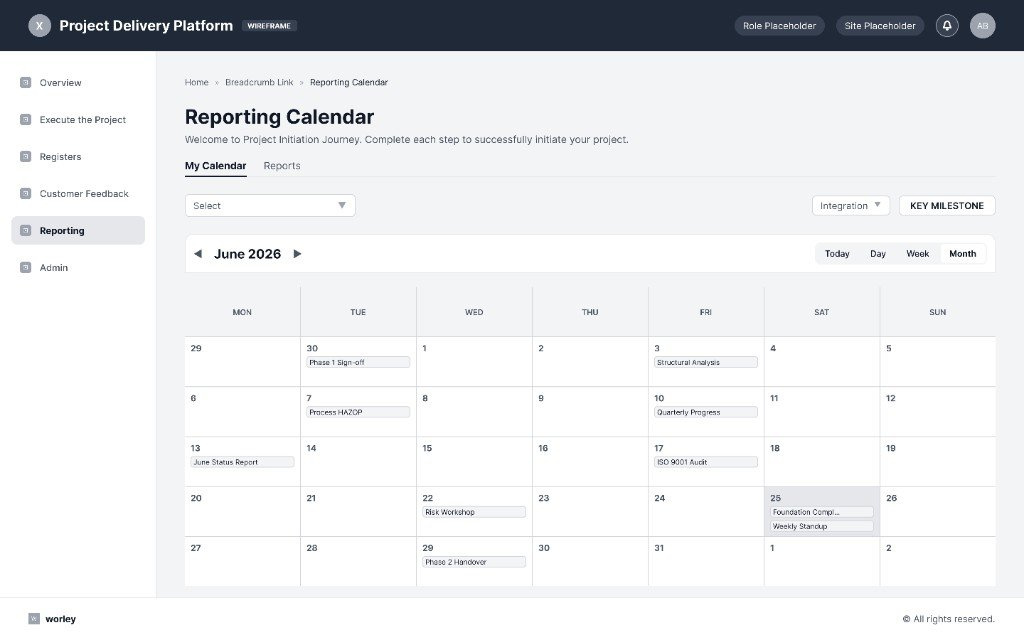Select the Month view
The width and height of the screenshot is (1024, 640).
(x=963, y=253)
